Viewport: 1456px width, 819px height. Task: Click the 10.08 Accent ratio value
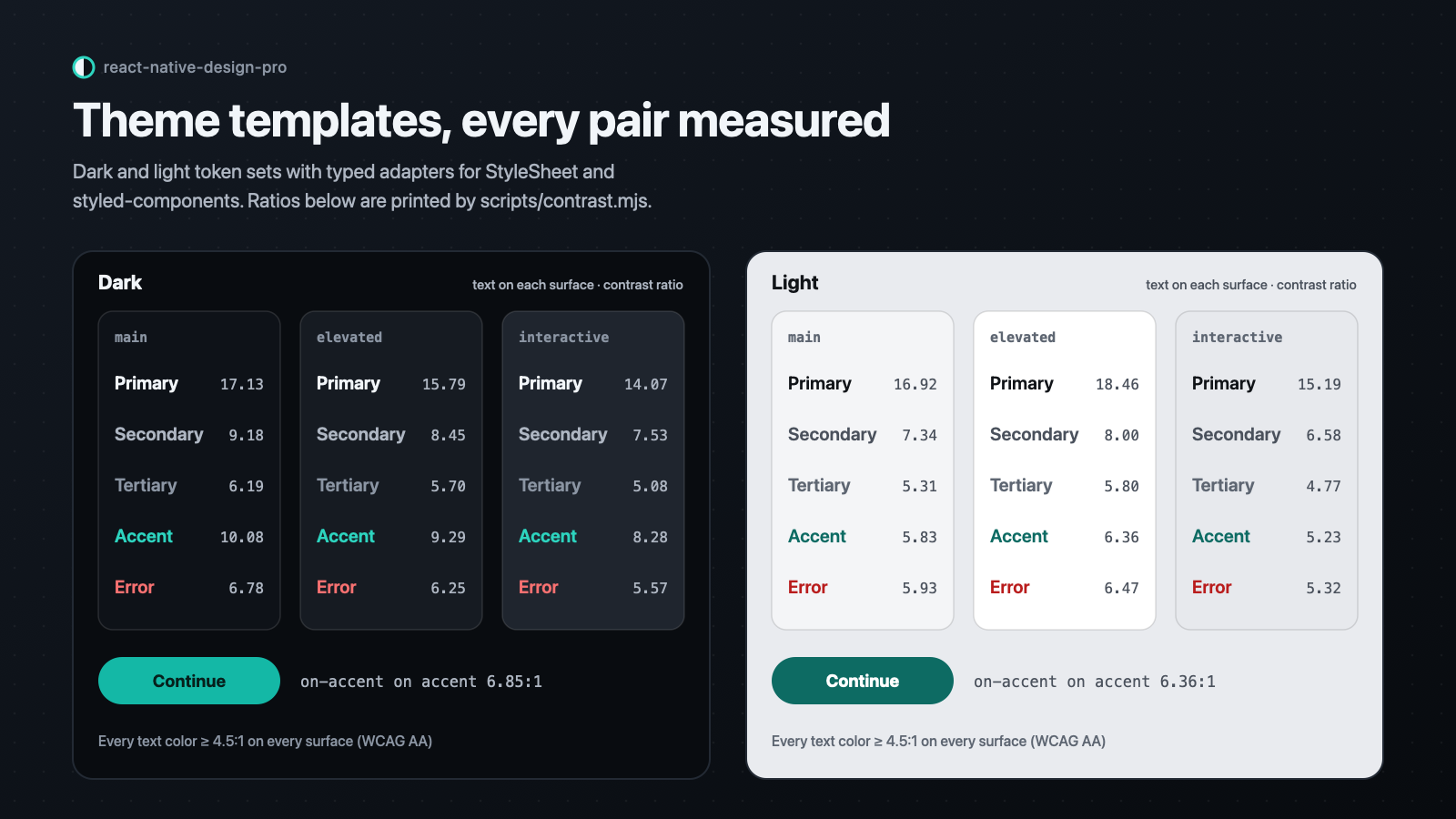point(242,537)
